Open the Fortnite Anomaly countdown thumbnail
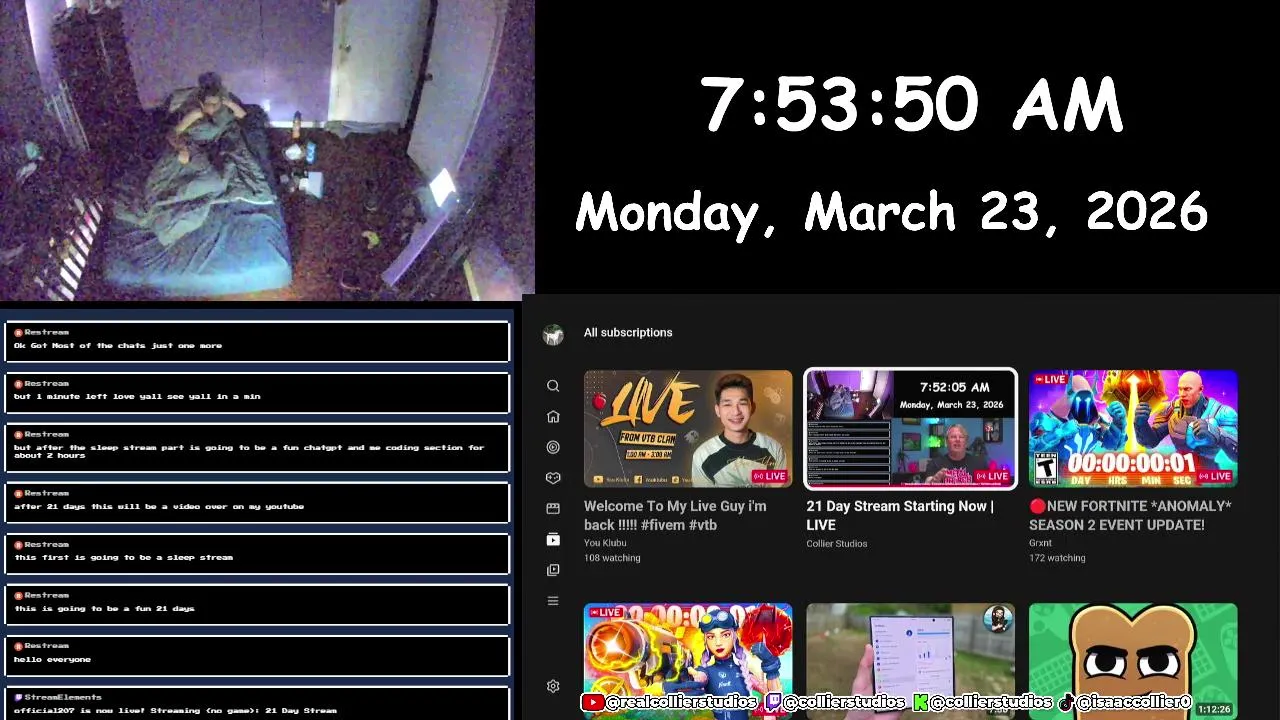Screen dimensions: 1280x720 1133,429
